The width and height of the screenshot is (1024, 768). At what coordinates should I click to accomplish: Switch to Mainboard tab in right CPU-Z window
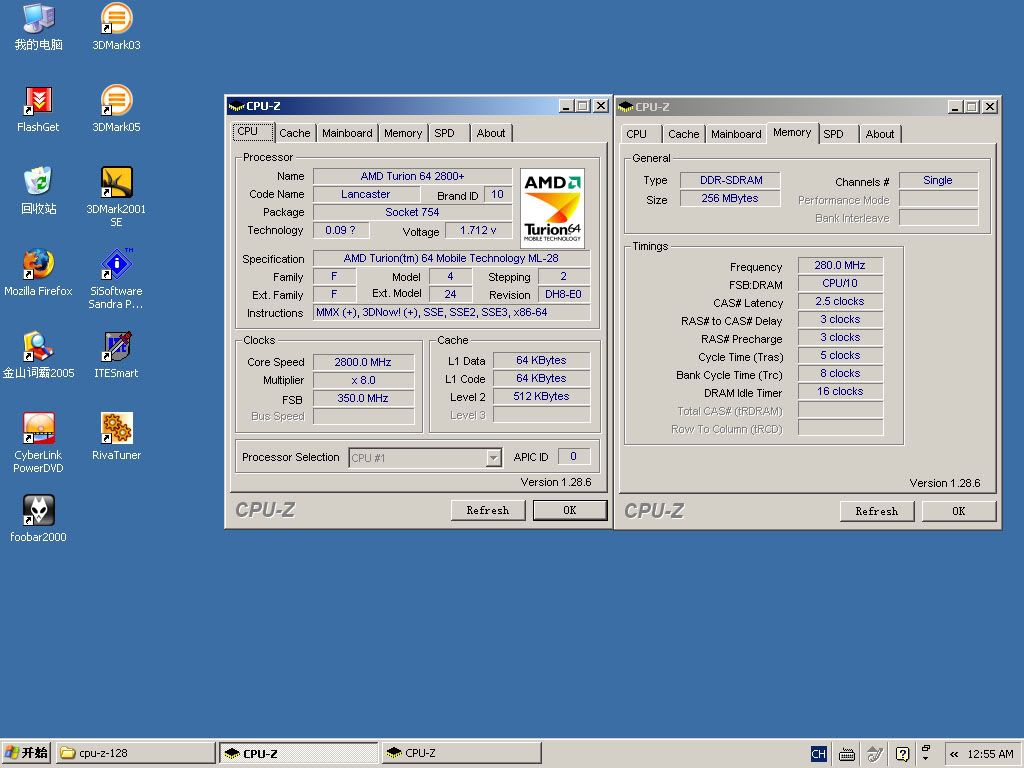(x=736, y=134)
